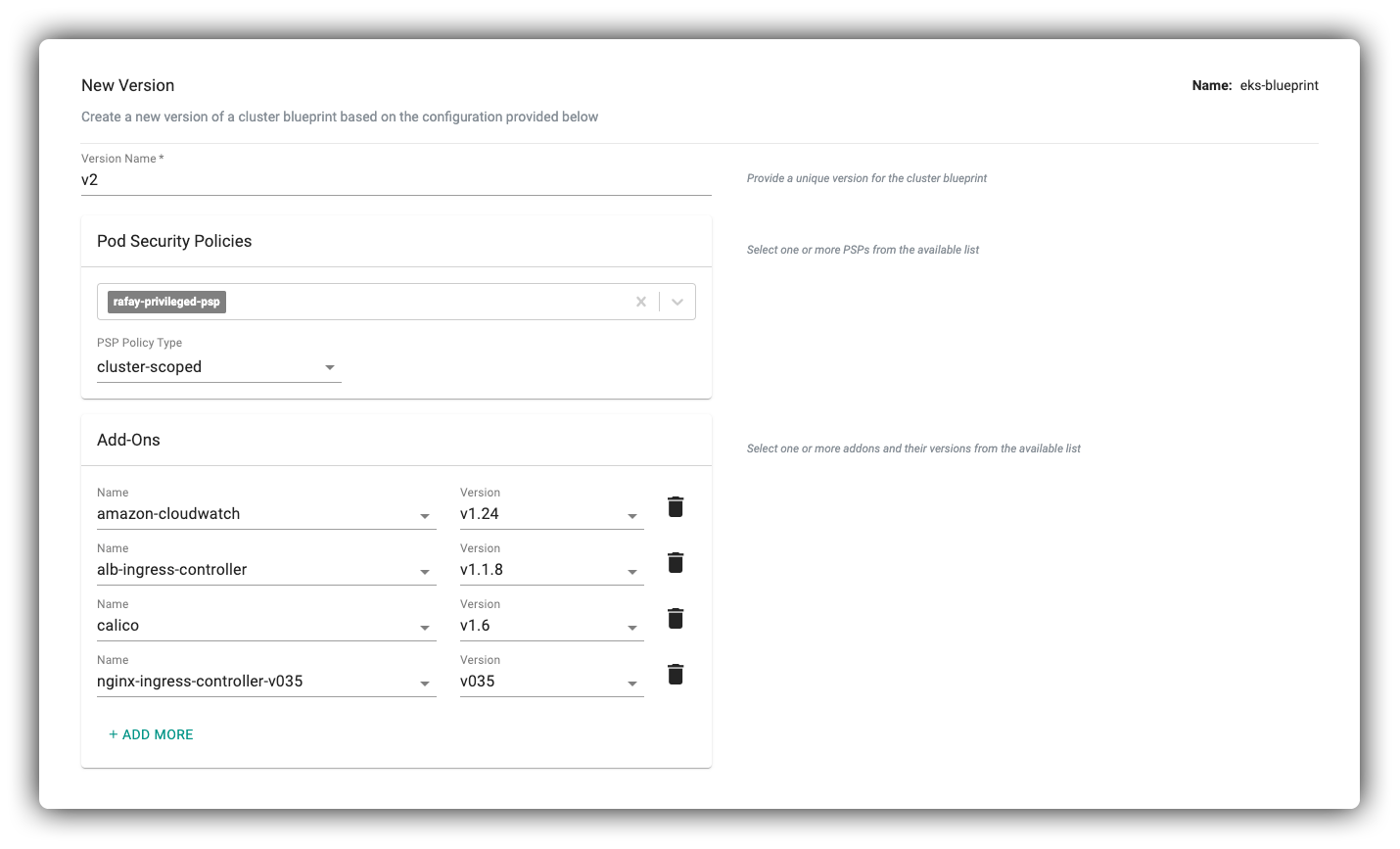Click the 'Select one or more addons' hint
This screenshot has width=1400, height=849.
(x=913, y=448)
